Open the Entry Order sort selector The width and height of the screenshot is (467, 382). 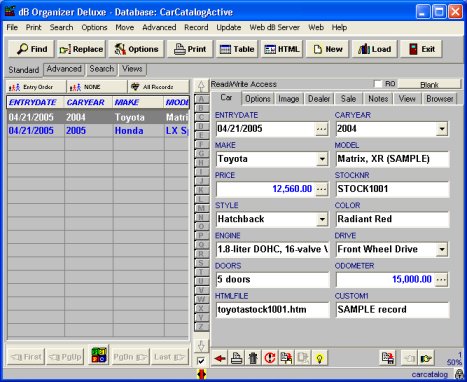tap(36, 87)
